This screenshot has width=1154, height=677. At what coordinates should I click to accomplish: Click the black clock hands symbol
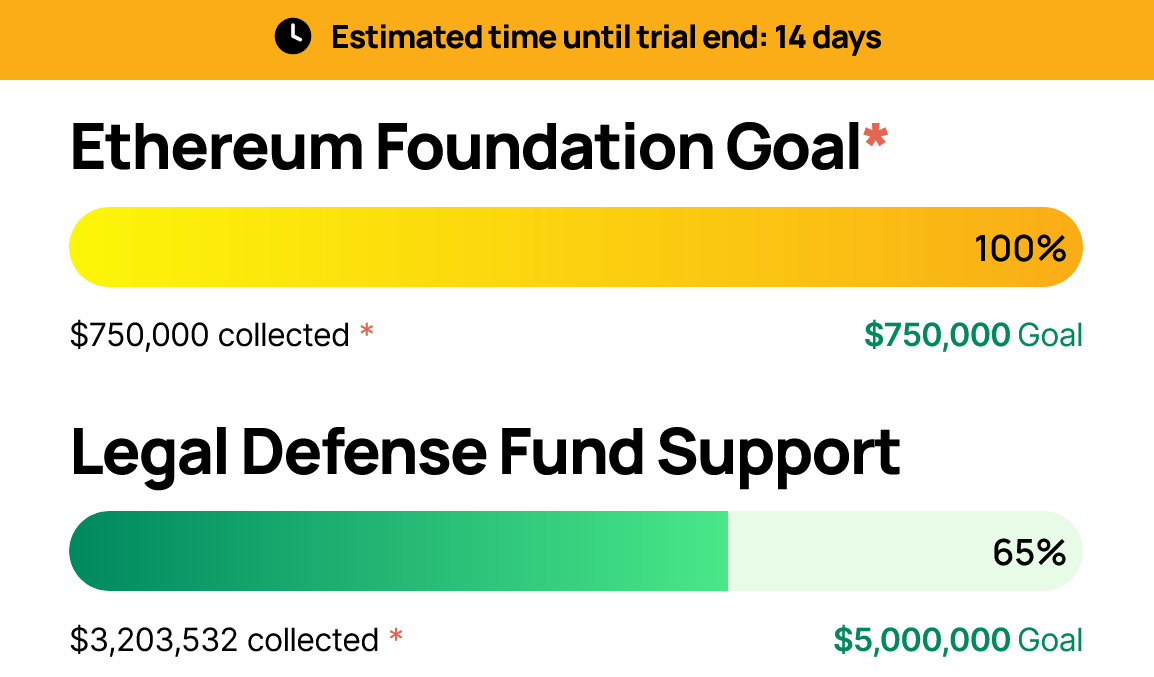pyautogui.click(x=292, y=38)
